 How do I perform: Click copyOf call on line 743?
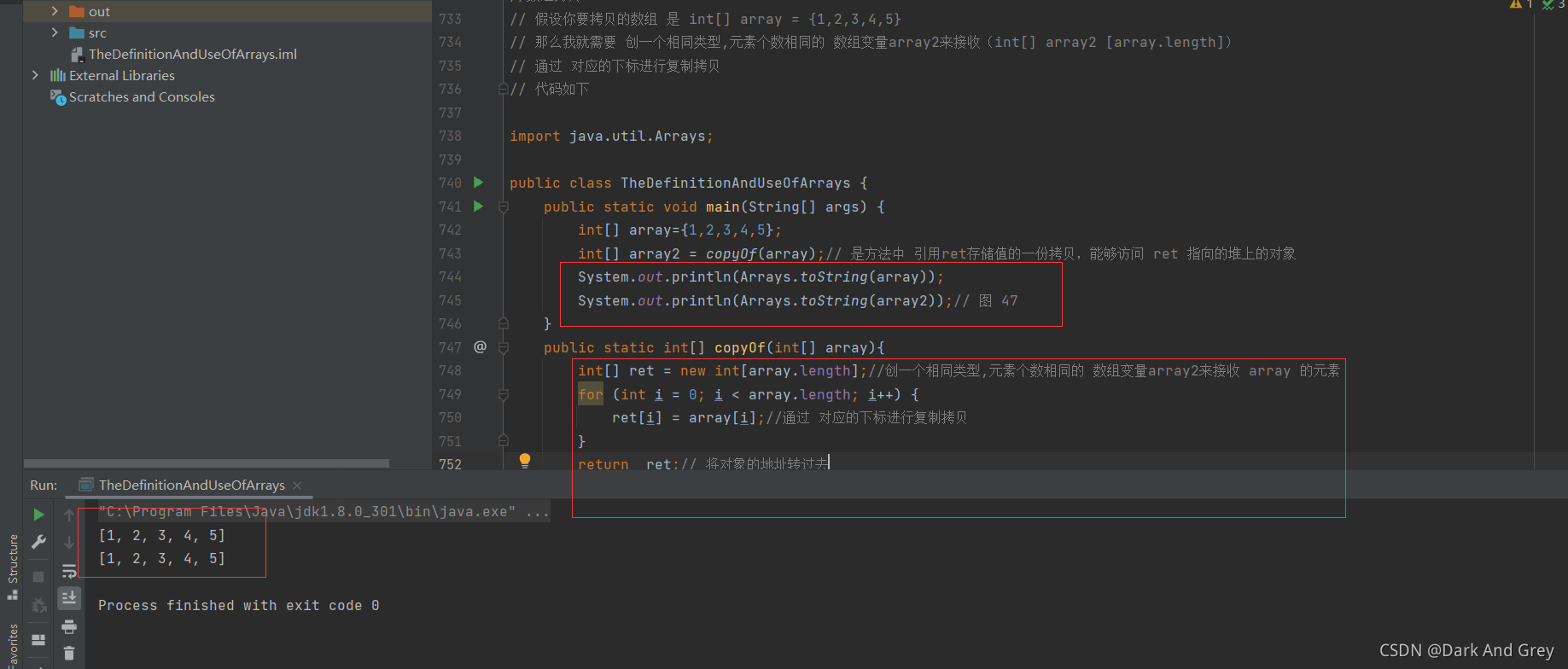click(x=731, y=253)
